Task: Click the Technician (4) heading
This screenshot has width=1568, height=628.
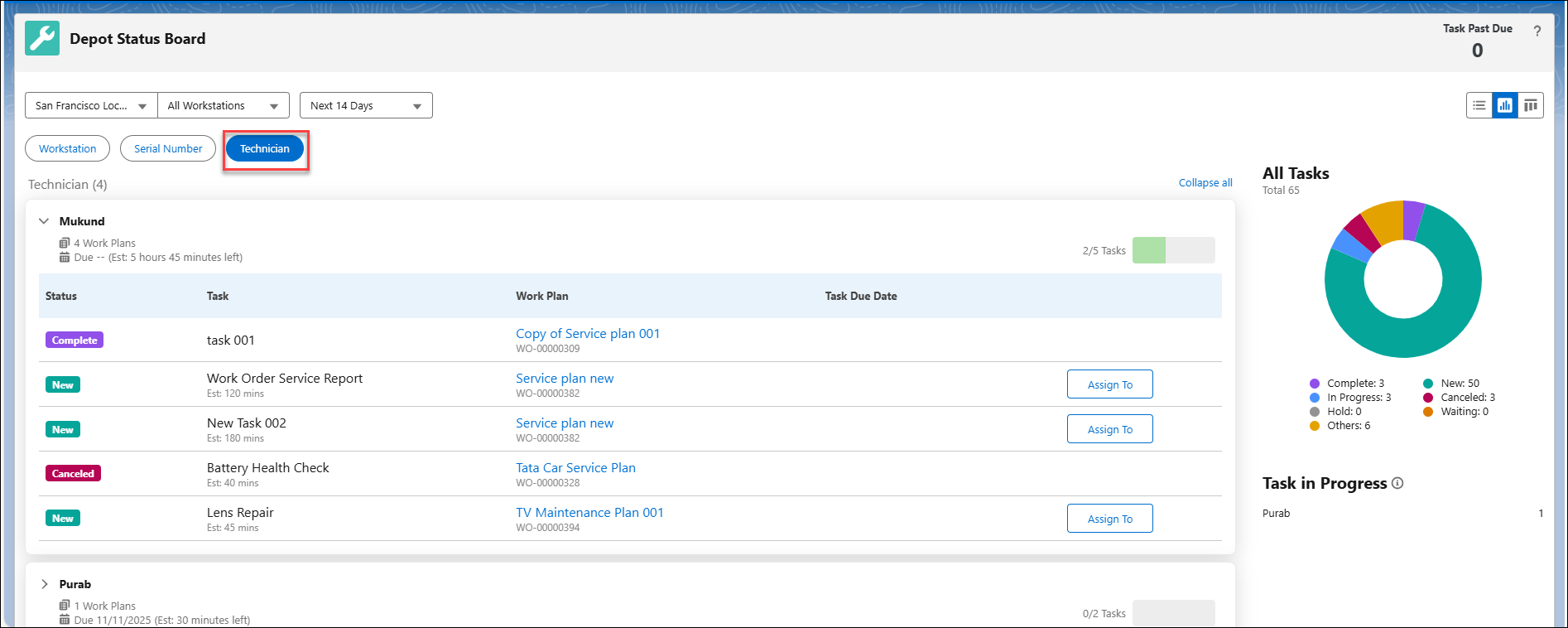Action: click(x=68, y=184)
